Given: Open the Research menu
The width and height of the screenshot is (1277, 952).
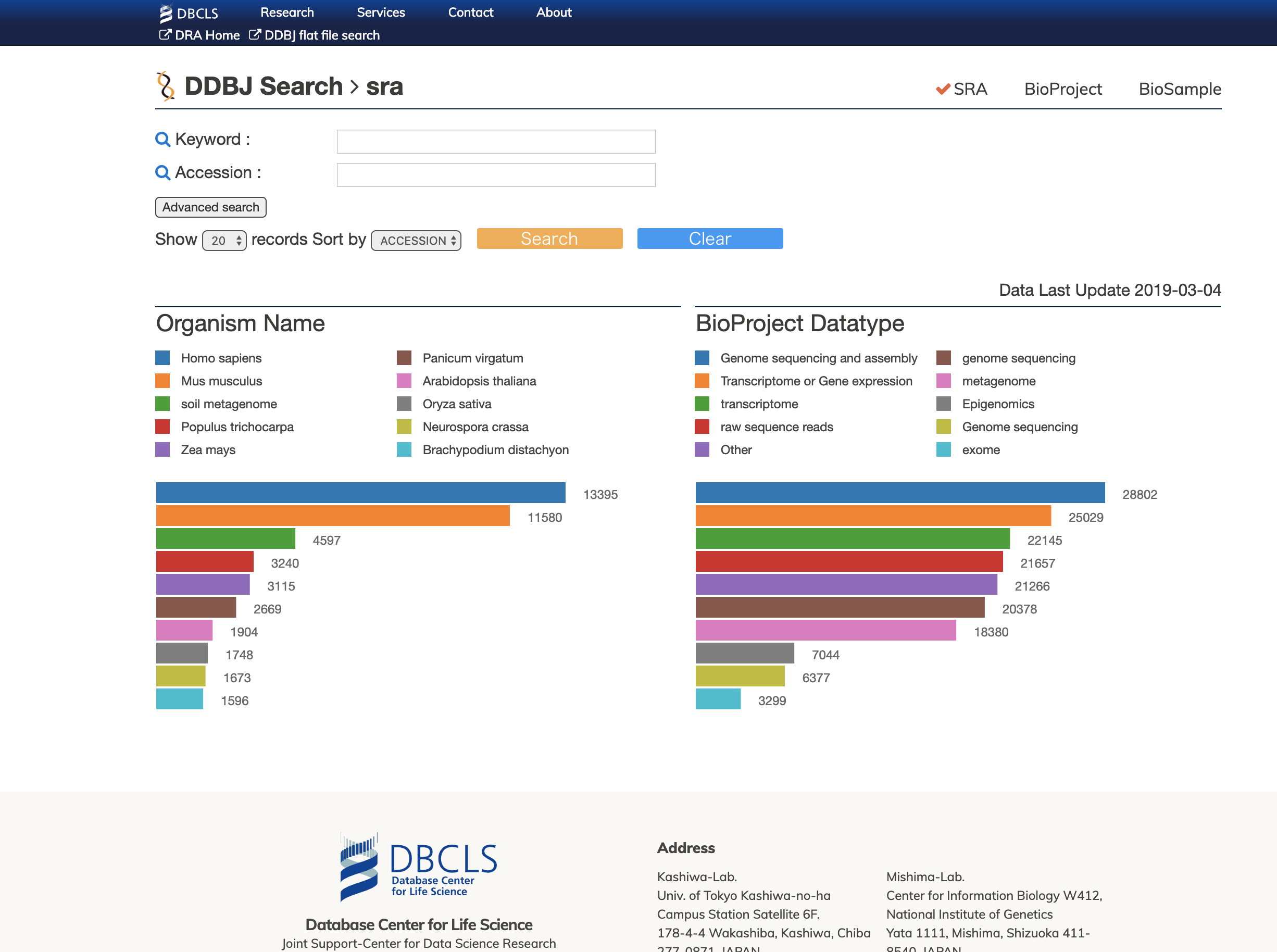Looking at the screenshot, I should coord(287,12).
